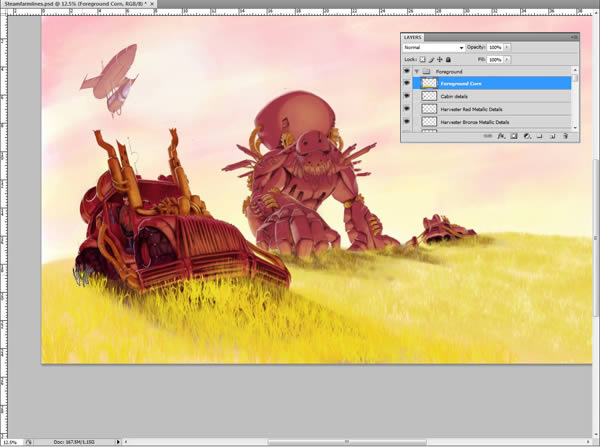Image resolution: width=600 pixels, height=447 pixels.
Task: Open the Opacity slider arrow
Action: (x=507, y=47)
